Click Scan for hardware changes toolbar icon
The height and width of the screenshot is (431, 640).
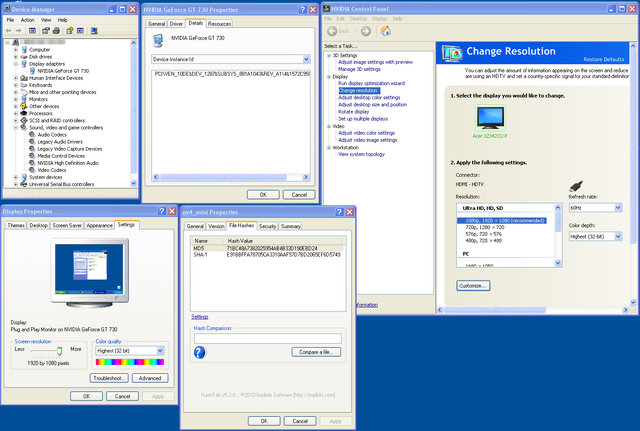coord(94,31)
